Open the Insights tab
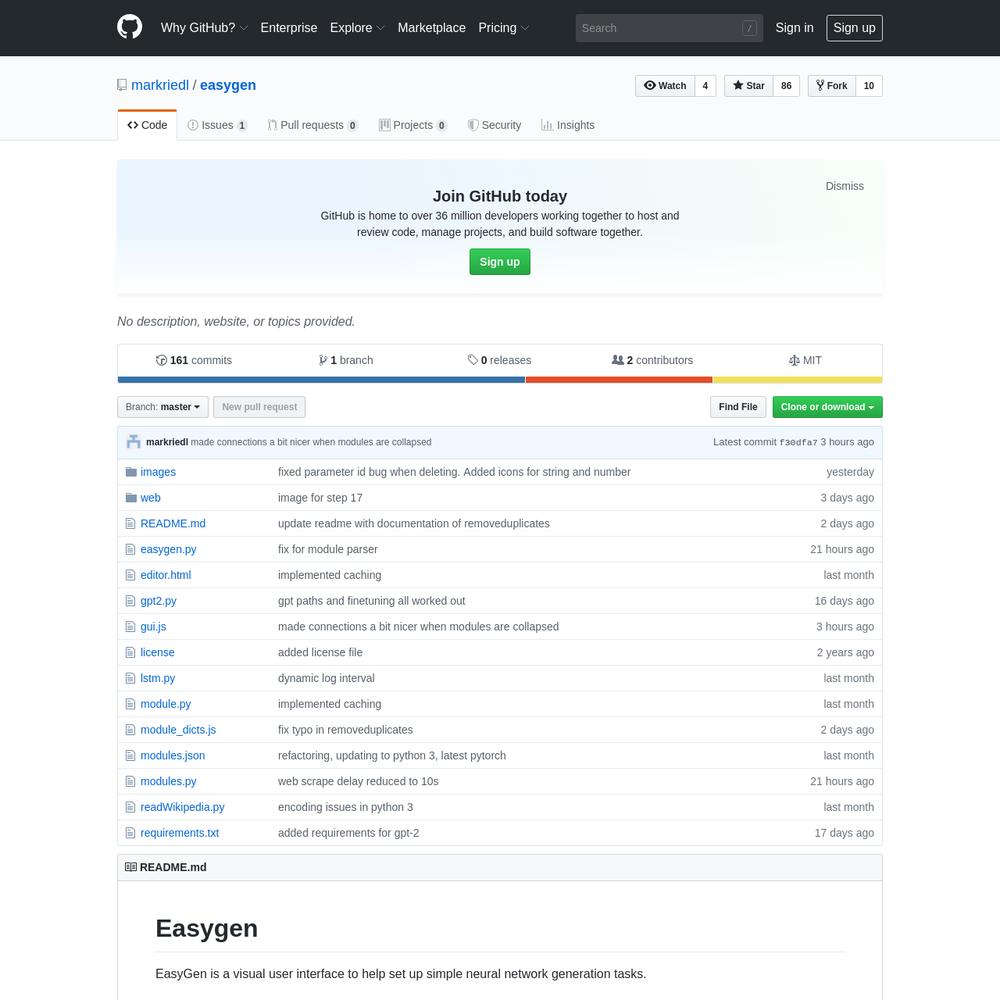1000x1000 pixels. 568,125
